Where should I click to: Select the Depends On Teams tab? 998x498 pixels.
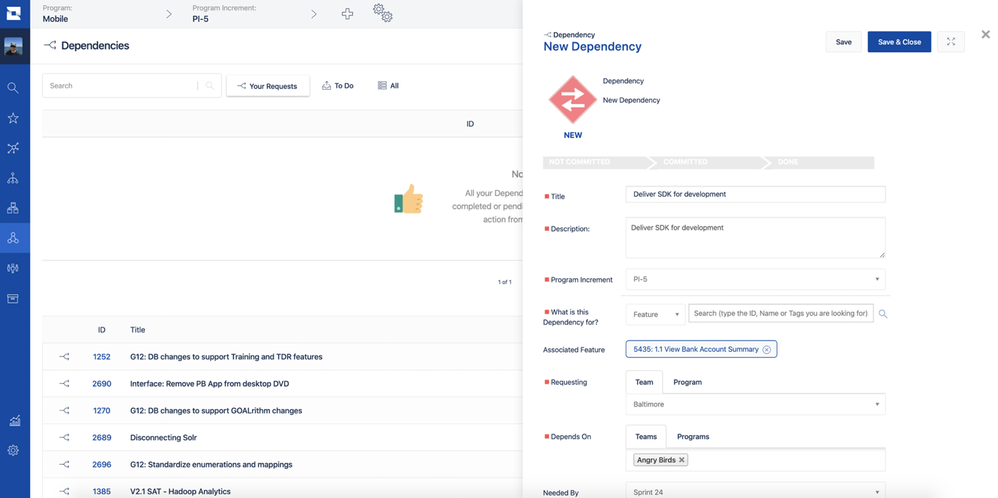pos(646,437)
